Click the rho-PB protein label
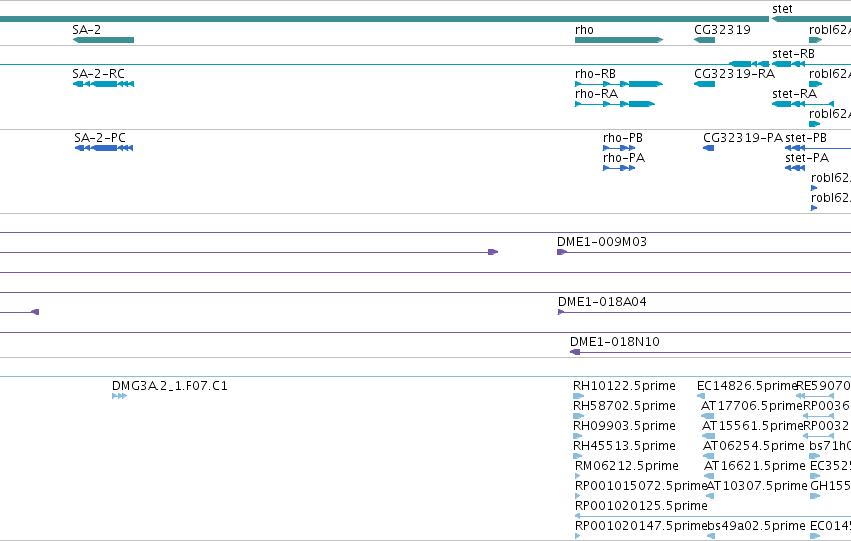 click(x=623, y=138)
